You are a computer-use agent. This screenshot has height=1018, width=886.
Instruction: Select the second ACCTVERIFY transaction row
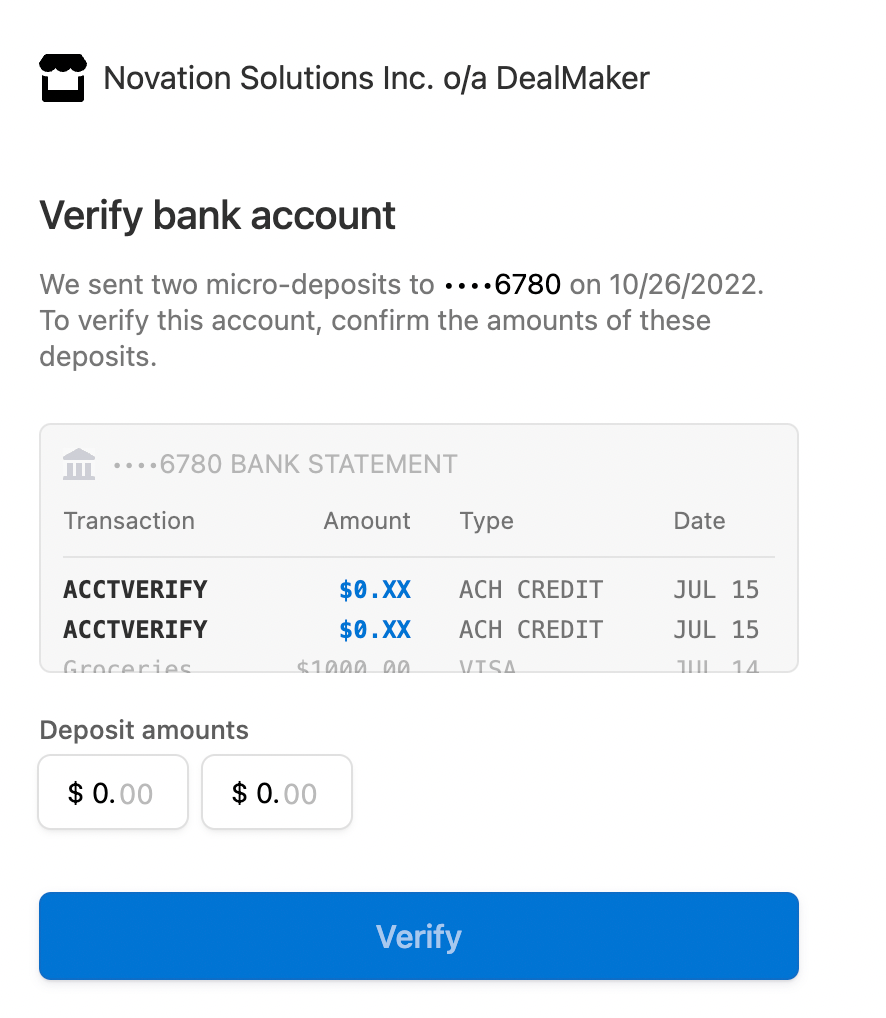click(x=135, y=629)
